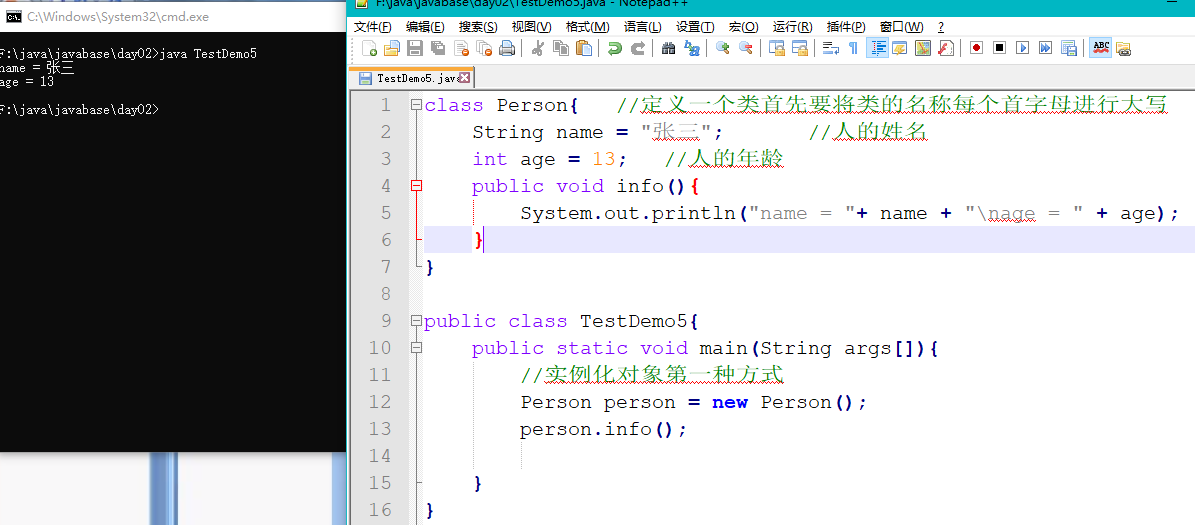Open the 宏(O) menu
The height and width of the screenshot is (525, 1195).
(x=743, y=27)
